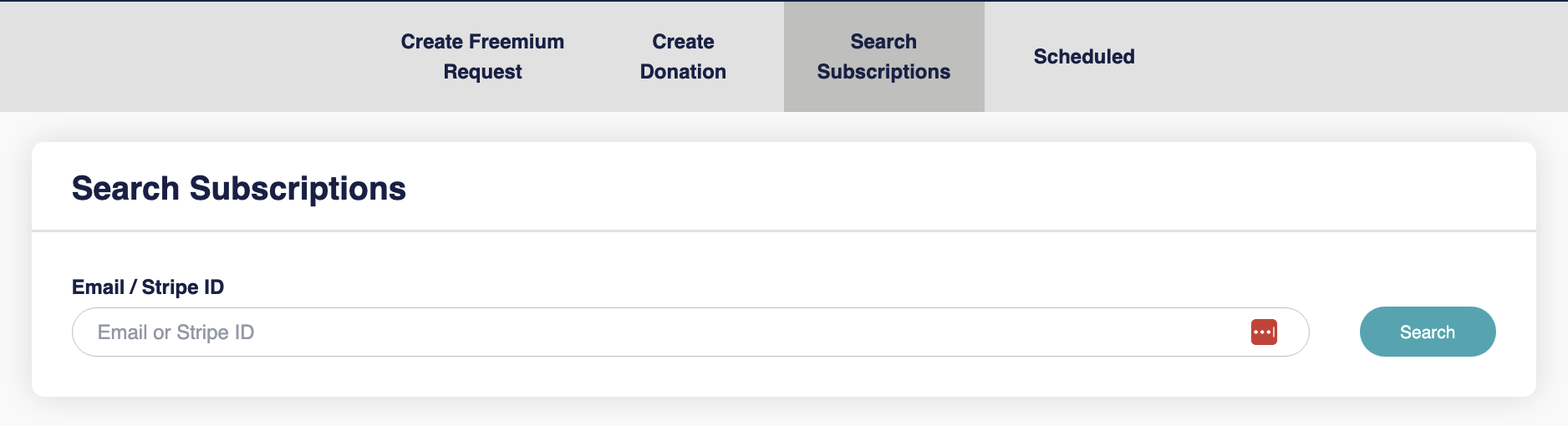This screenshot has width=1568, height=426.
Task: Open autofill via the red dots icon
Action: [1264, 332]
